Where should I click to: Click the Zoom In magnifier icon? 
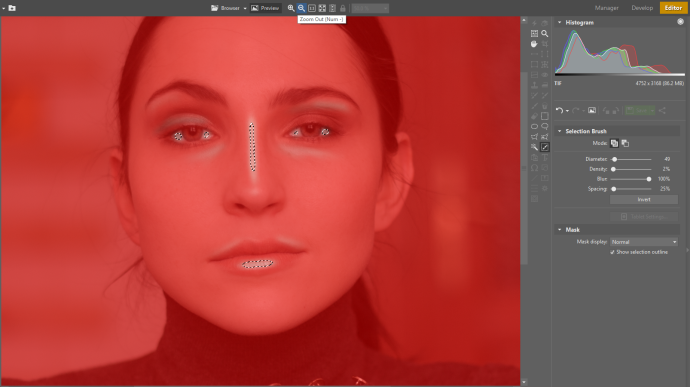[291, 8]
